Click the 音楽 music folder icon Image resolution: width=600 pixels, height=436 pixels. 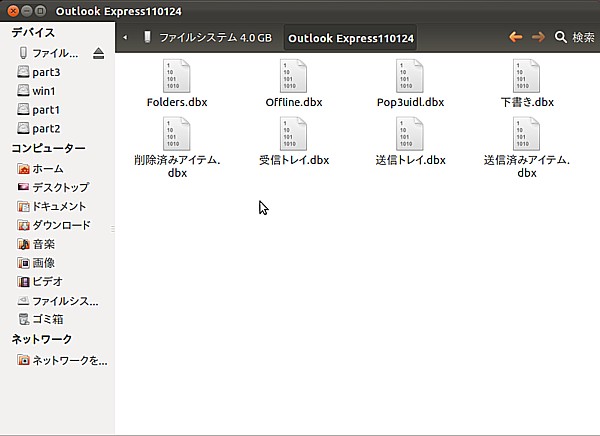[x=23, y=244]
